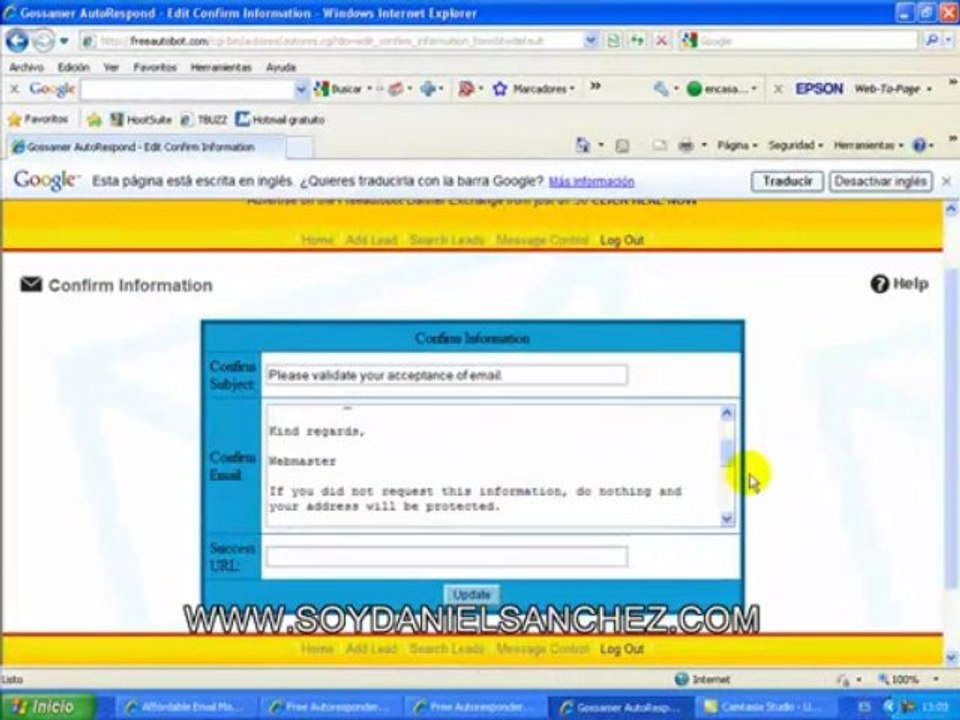960x720 pixels.
Task: Click the top Search Leads link
Action: pyautogui.click(x=446, y=240)
